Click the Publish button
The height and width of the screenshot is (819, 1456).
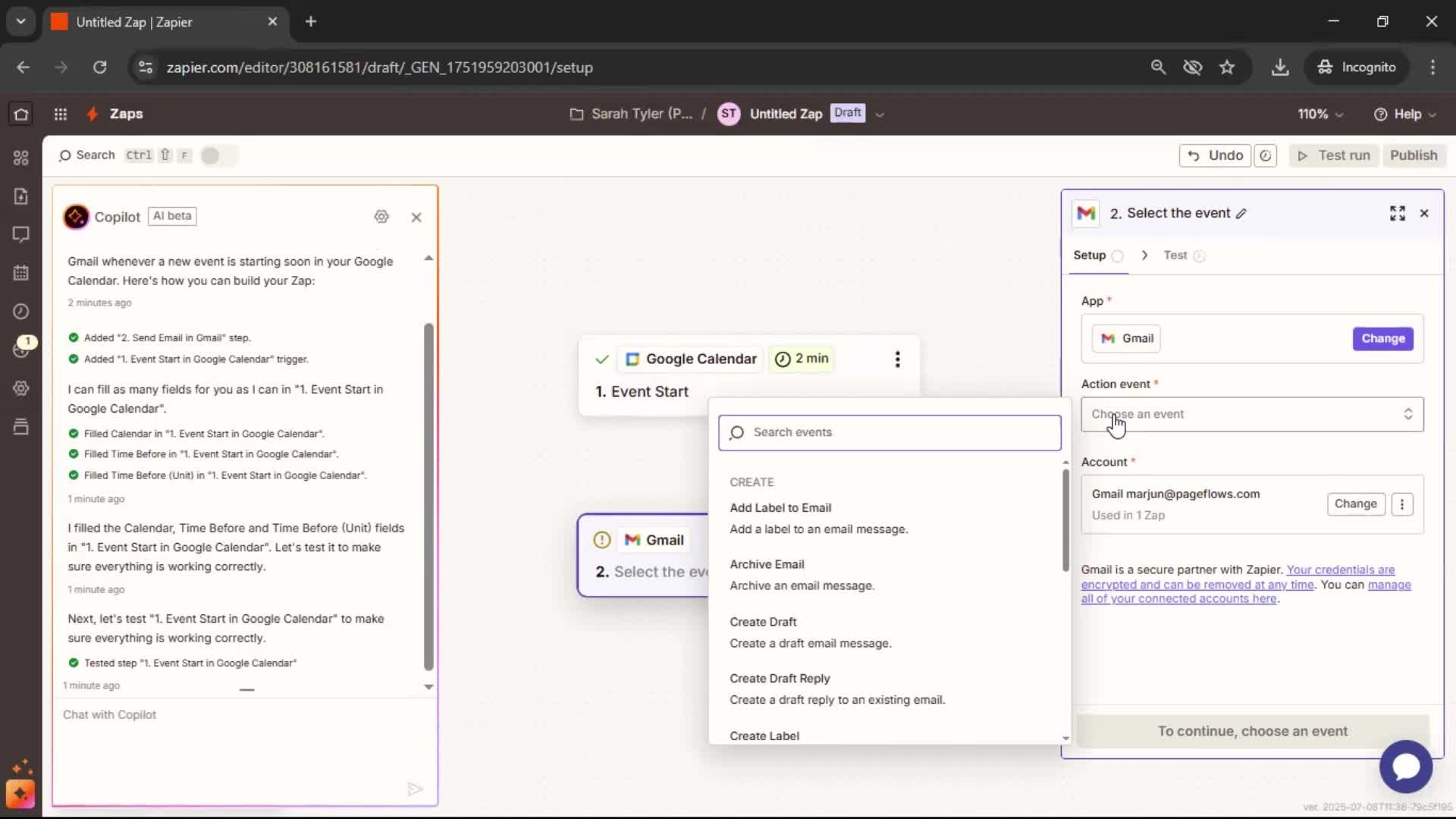point(1414,155)
